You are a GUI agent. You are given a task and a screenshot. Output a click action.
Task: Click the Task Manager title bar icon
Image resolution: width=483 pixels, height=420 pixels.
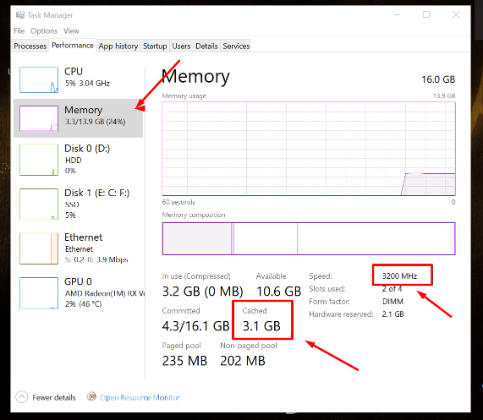(20, 15)
